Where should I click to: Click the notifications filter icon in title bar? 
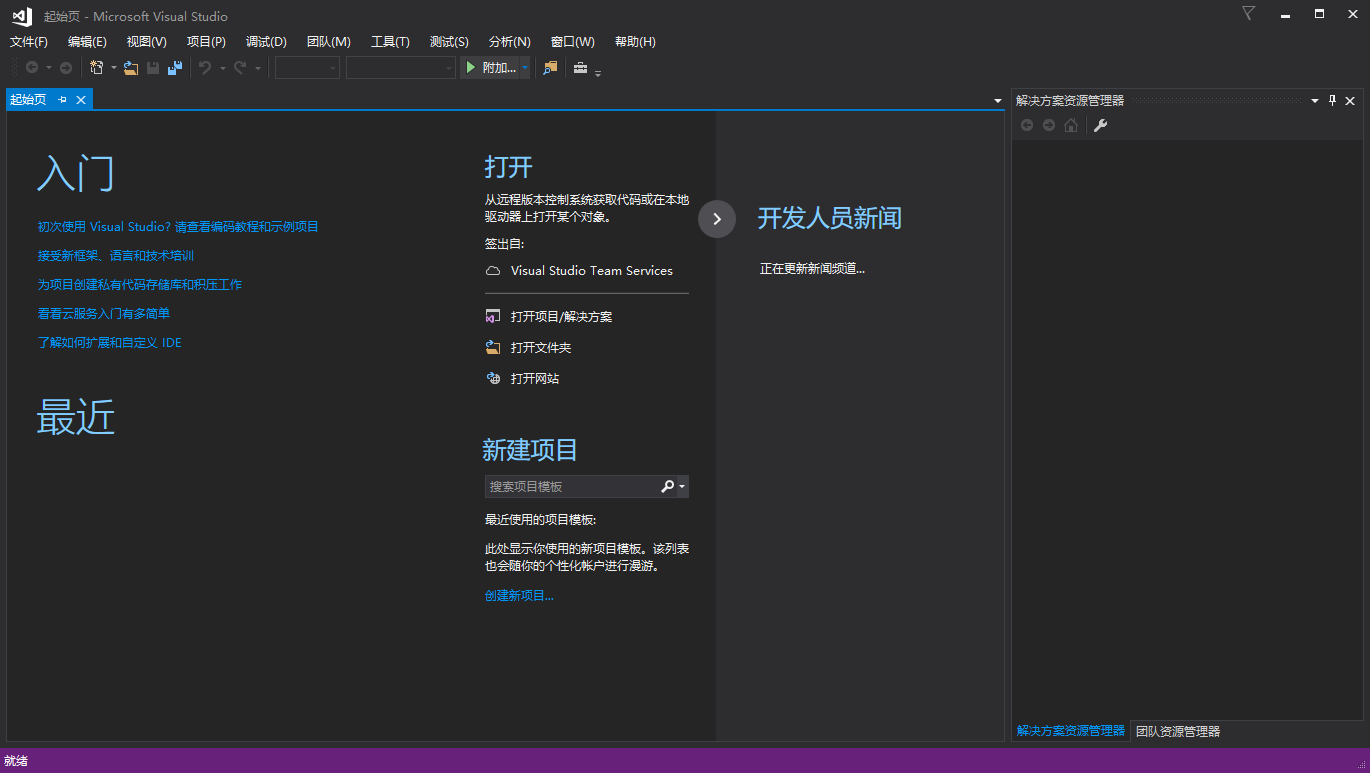pos(1248,13)
